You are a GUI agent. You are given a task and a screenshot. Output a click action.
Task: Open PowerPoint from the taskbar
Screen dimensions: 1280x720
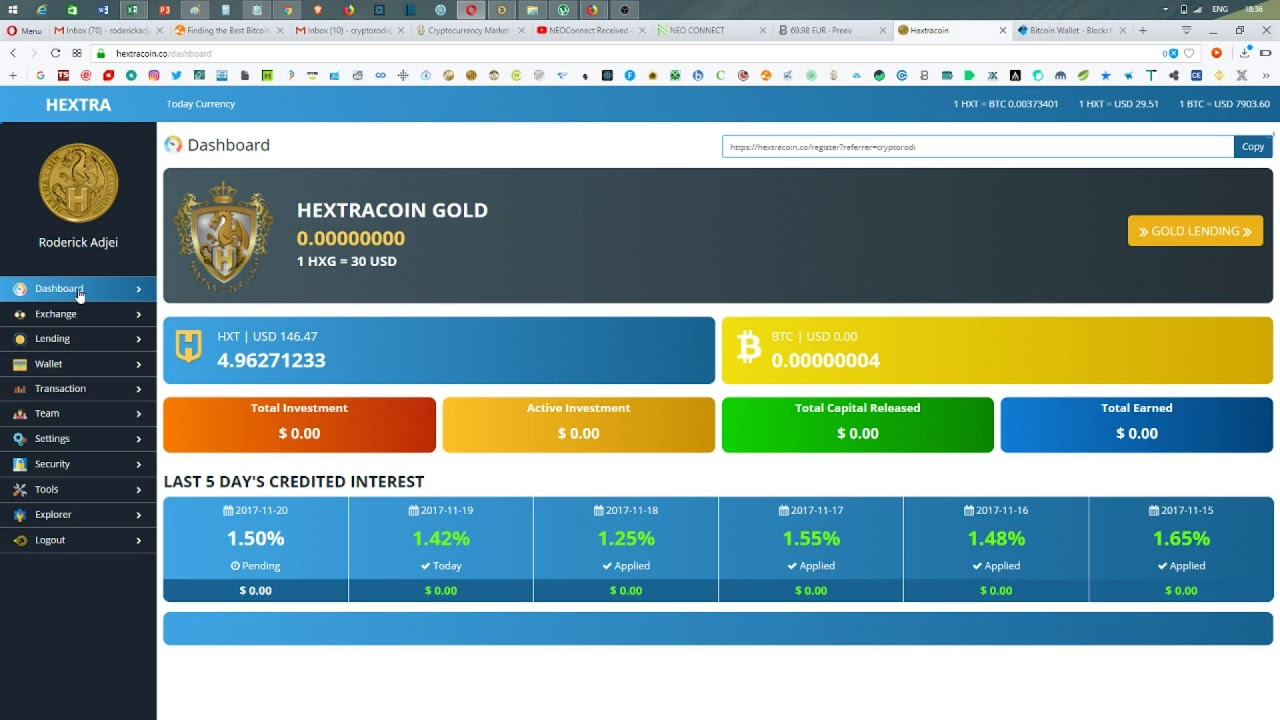[164, 10]
